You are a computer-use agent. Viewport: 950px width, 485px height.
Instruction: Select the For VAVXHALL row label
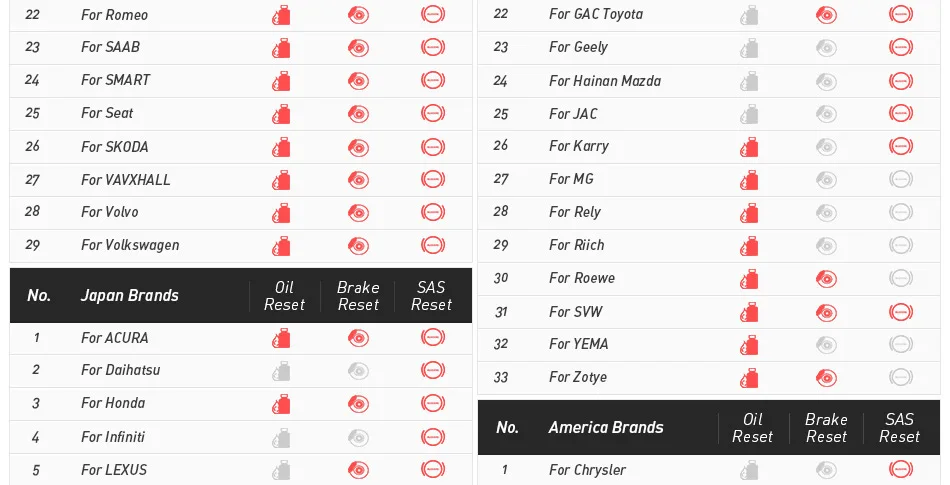125,180
